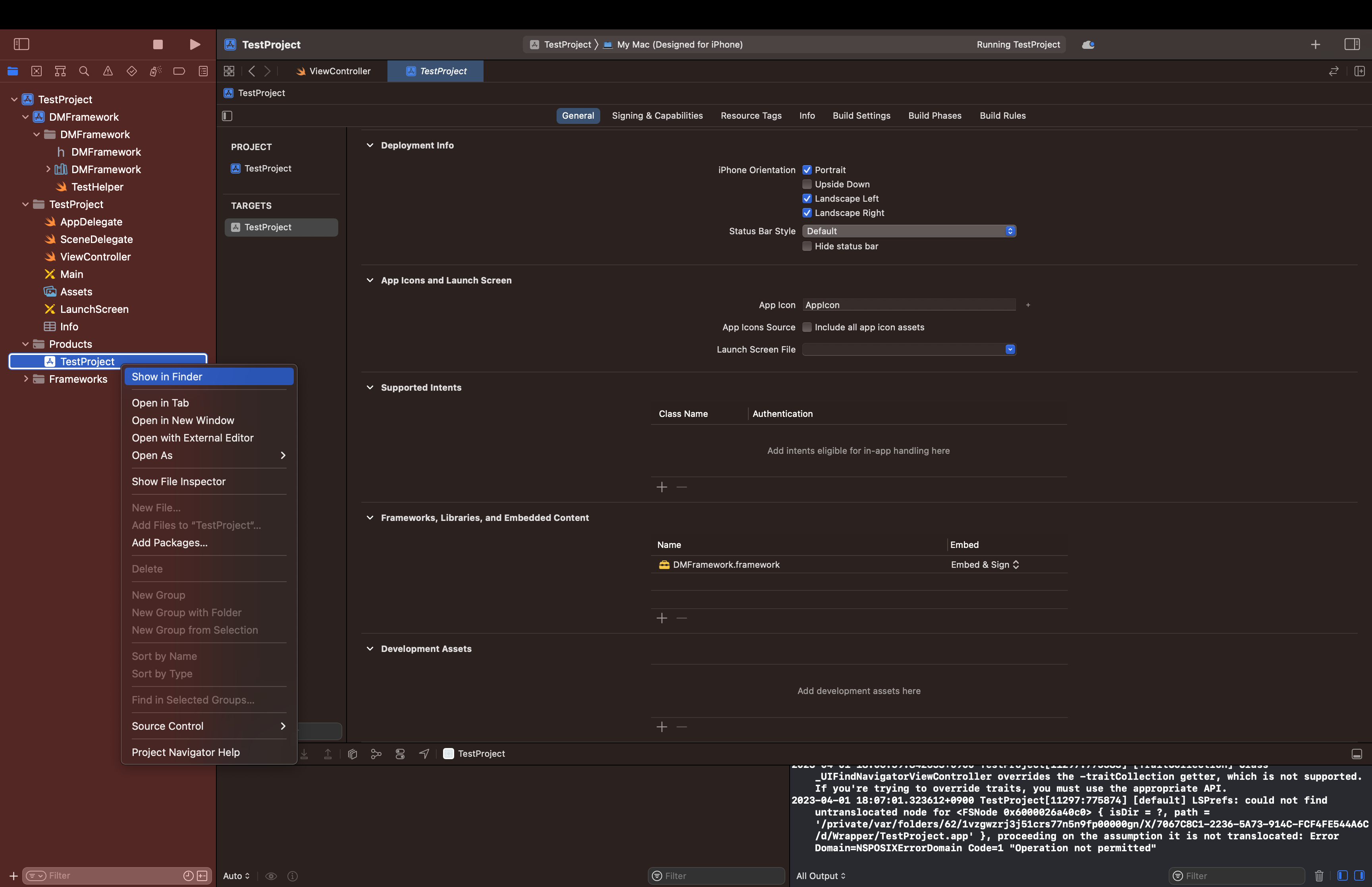Open the Embed & Sign popup for DMFramework
The image size is (1372, 887).
(x=985, y=565)
